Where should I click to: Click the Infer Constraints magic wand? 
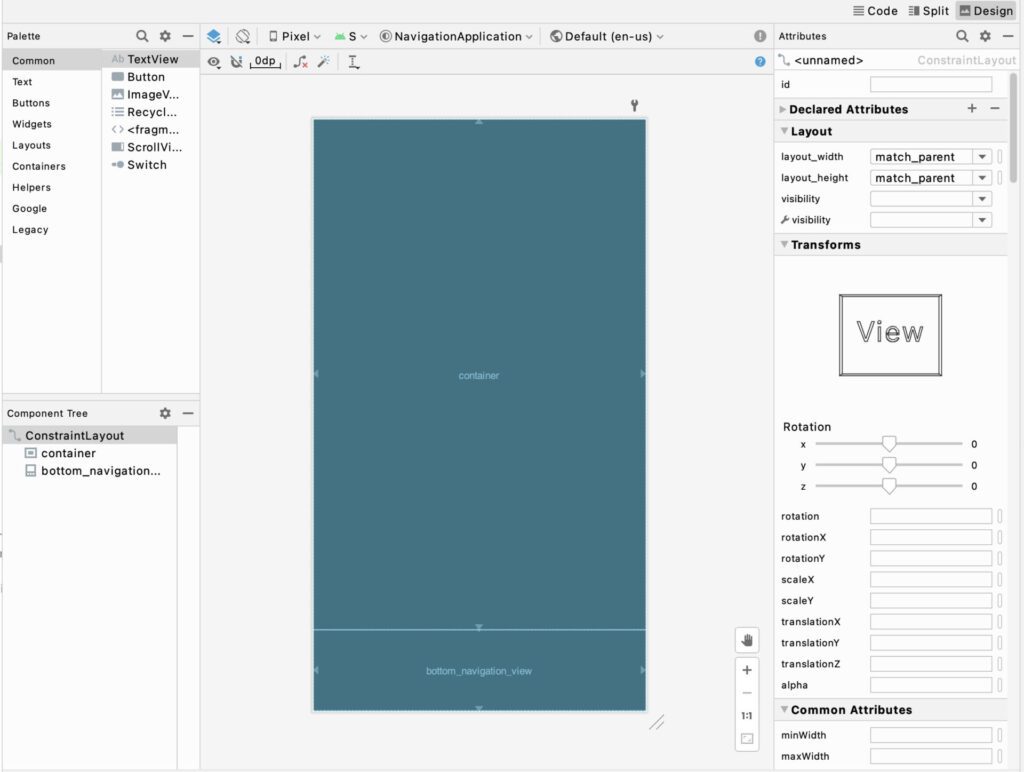323,61
